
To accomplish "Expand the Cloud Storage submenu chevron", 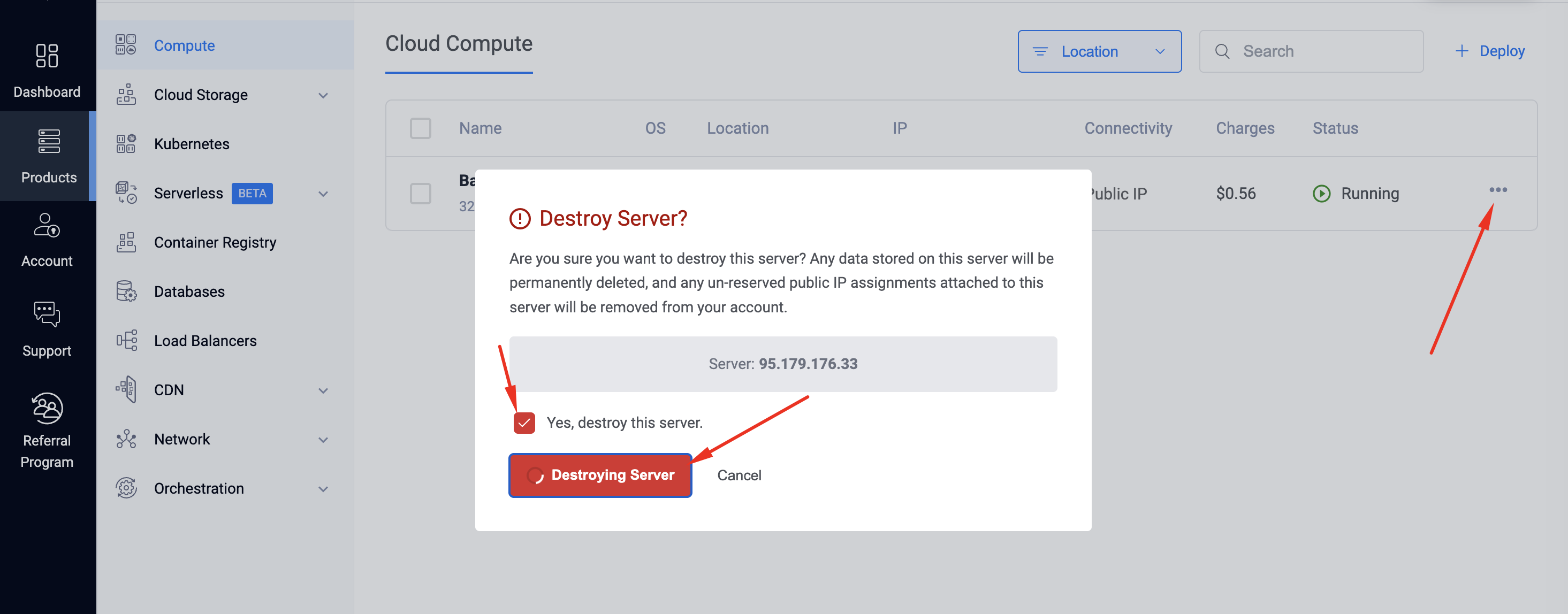I will pyautogui.click(x=323, y=96).
